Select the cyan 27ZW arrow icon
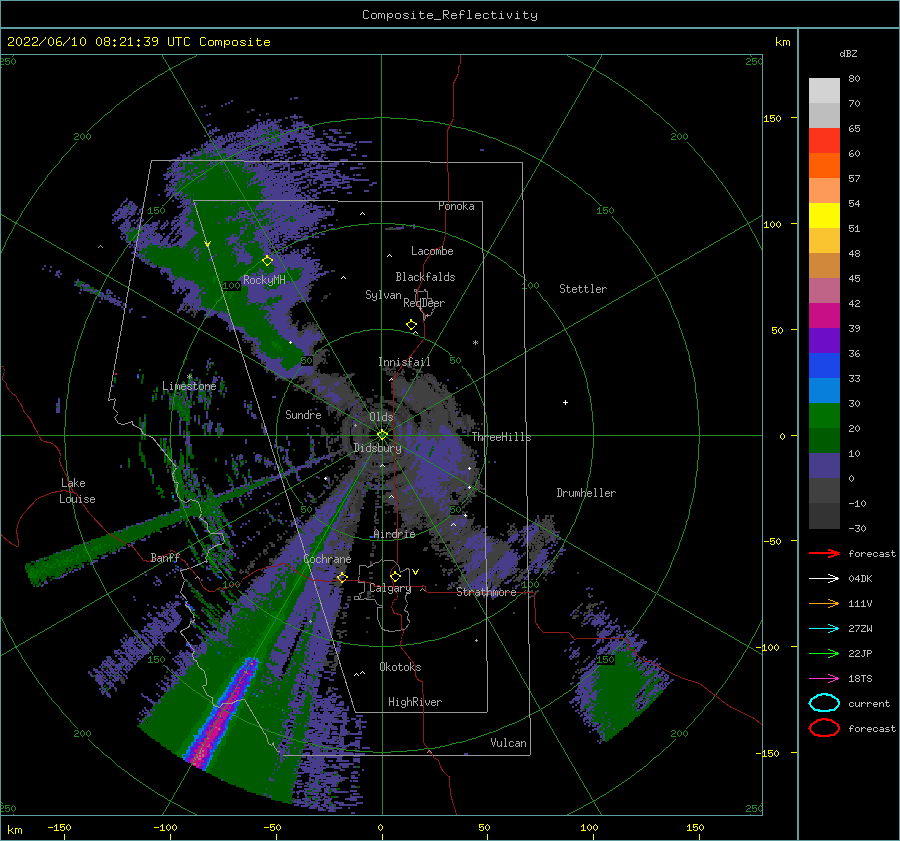 point(824,629)
